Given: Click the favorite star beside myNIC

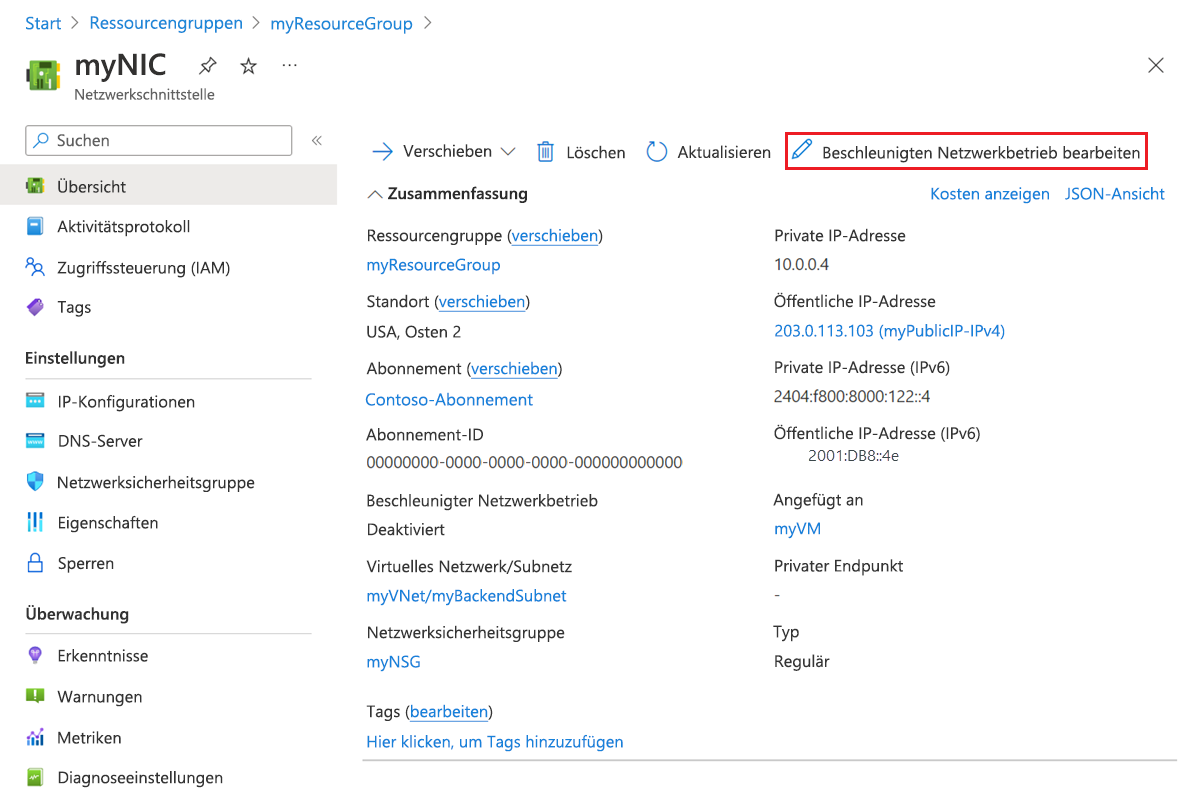Looking at the screenshot, I should pyautogui.click(x=246, y=65).
